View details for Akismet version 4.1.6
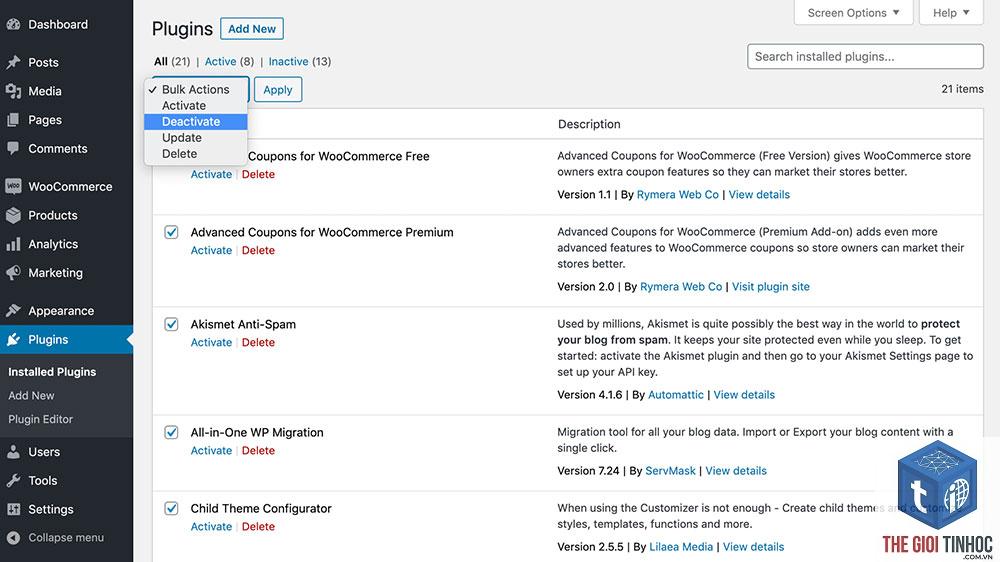 pyautogui.click(x=744, y=395)
